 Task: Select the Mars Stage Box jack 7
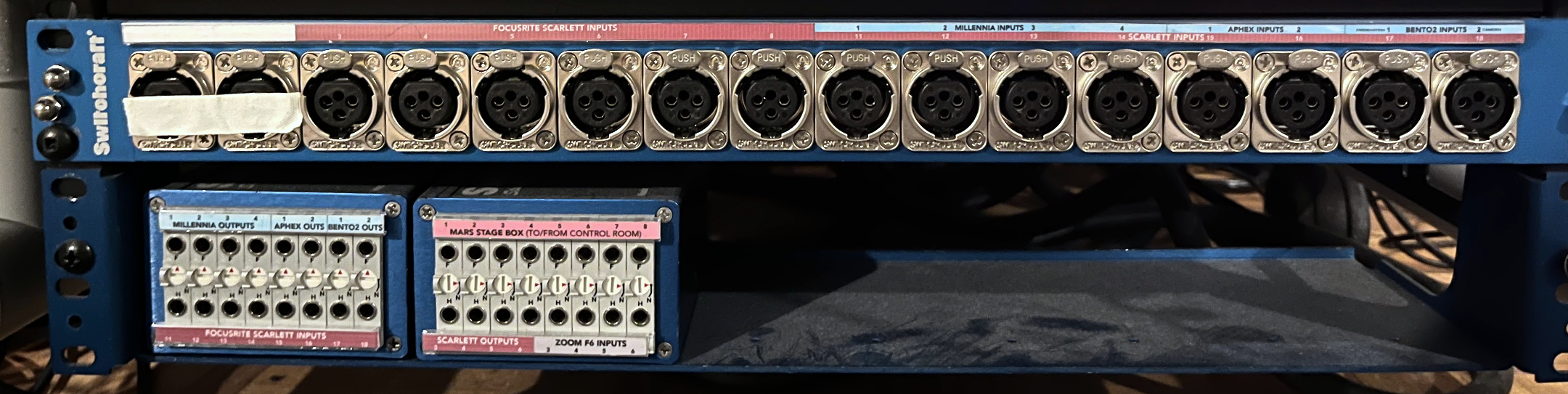pos(613,255)
